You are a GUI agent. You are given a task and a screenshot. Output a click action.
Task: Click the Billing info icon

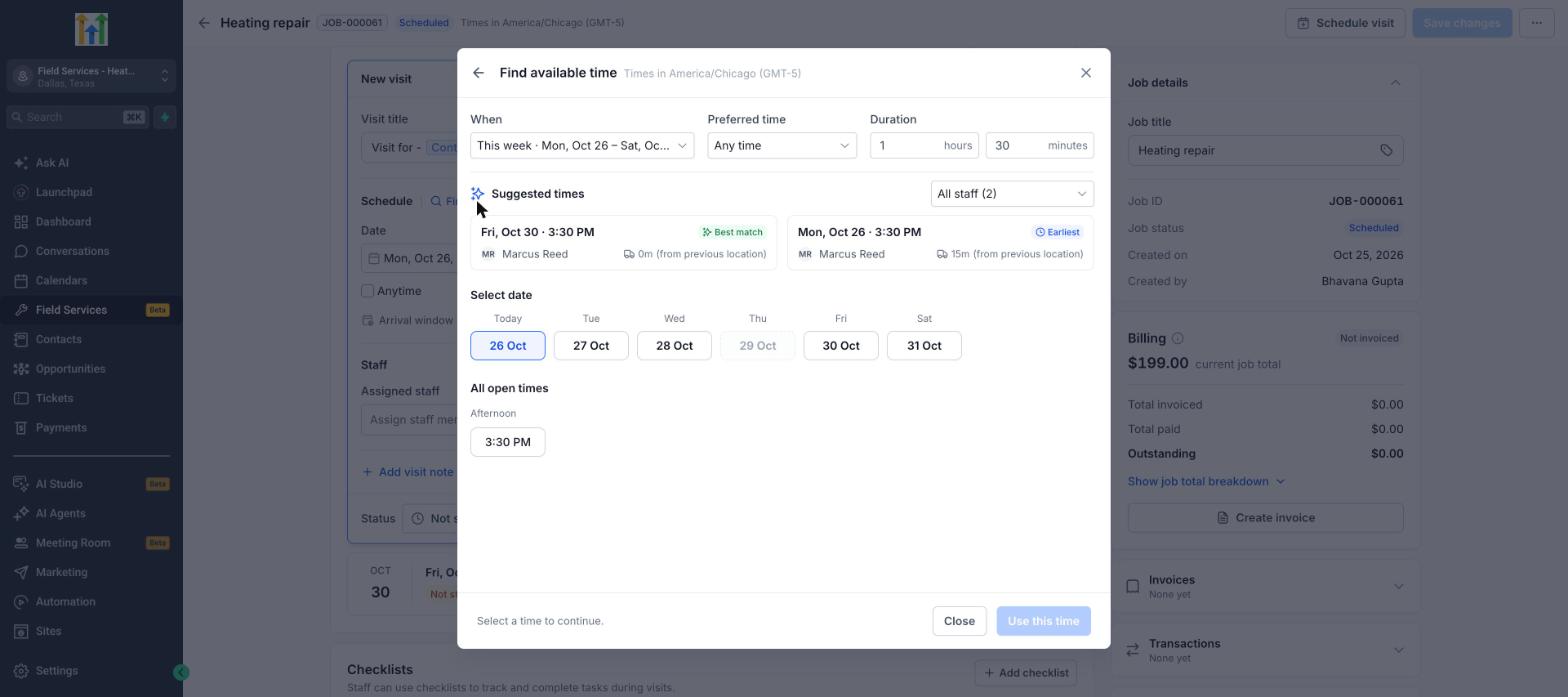[x=1177, y=338]
